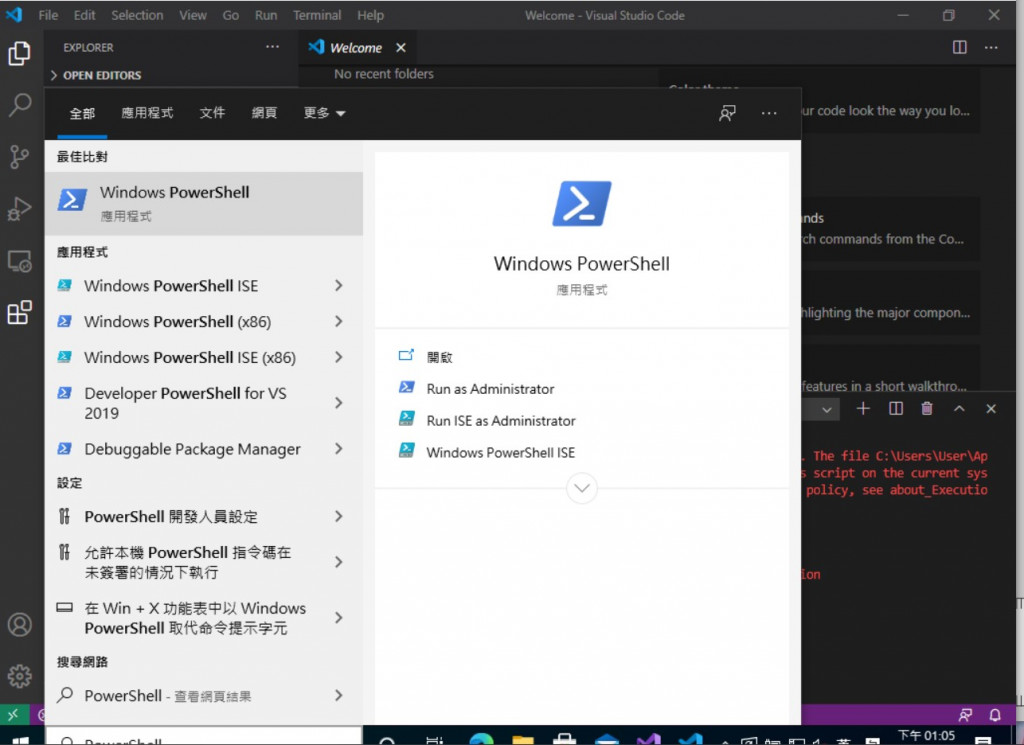Expand arrow for Windows PowerShell (x86) result
The image size is (1024, 745).
(338, 321)
